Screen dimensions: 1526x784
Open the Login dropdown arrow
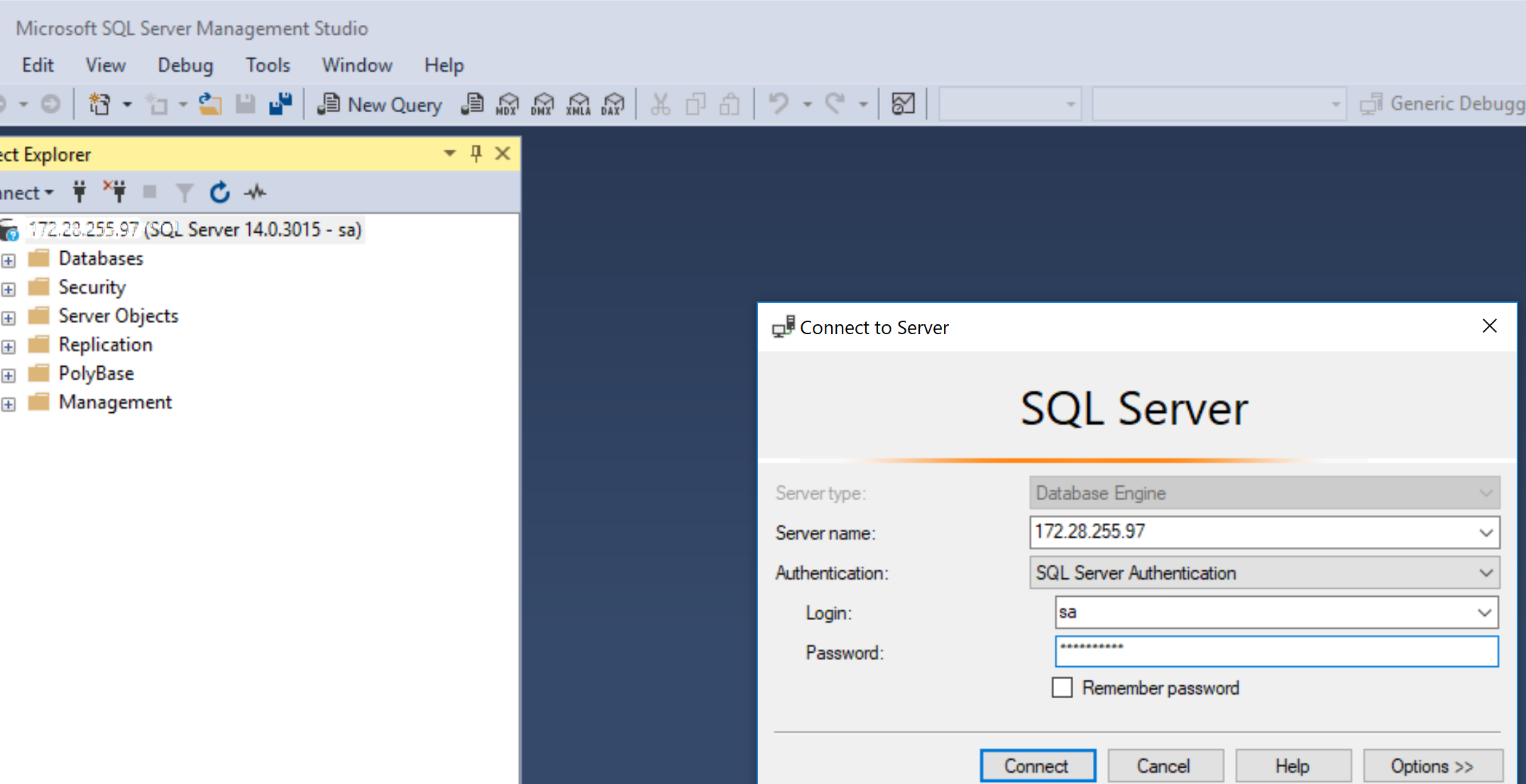click(x=1484, y=612)
